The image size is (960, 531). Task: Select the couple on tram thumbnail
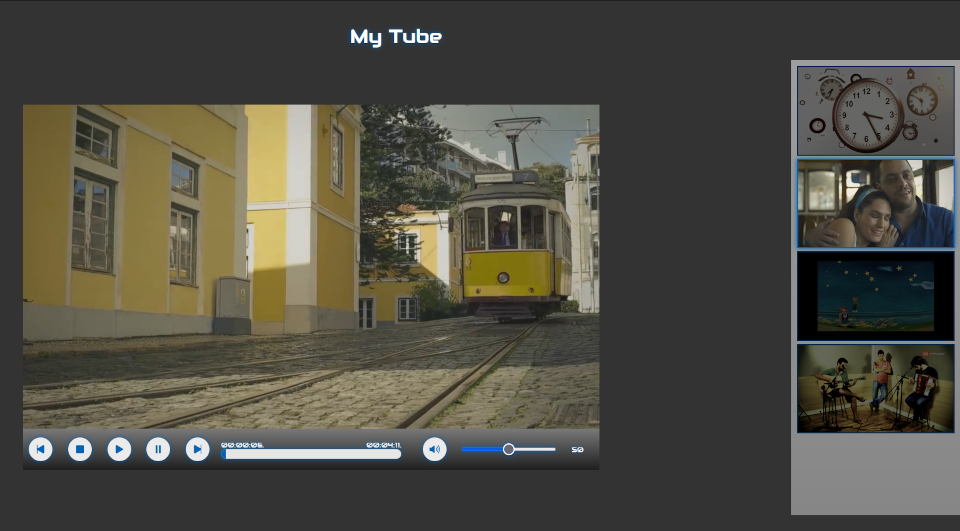[x=876, y=203]
